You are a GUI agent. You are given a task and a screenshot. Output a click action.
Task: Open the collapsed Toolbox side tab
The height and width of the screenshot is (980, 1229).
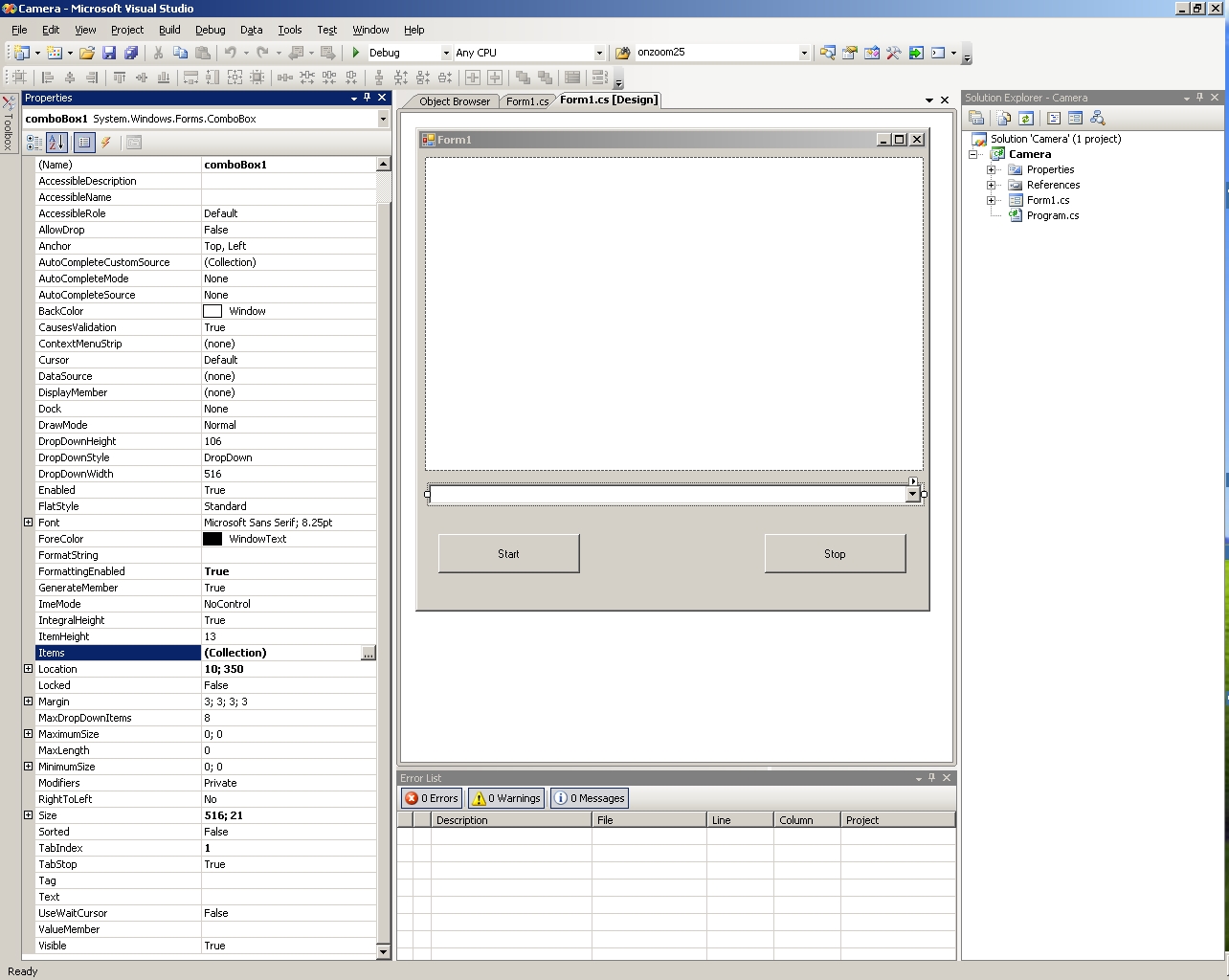click(8, 123)
